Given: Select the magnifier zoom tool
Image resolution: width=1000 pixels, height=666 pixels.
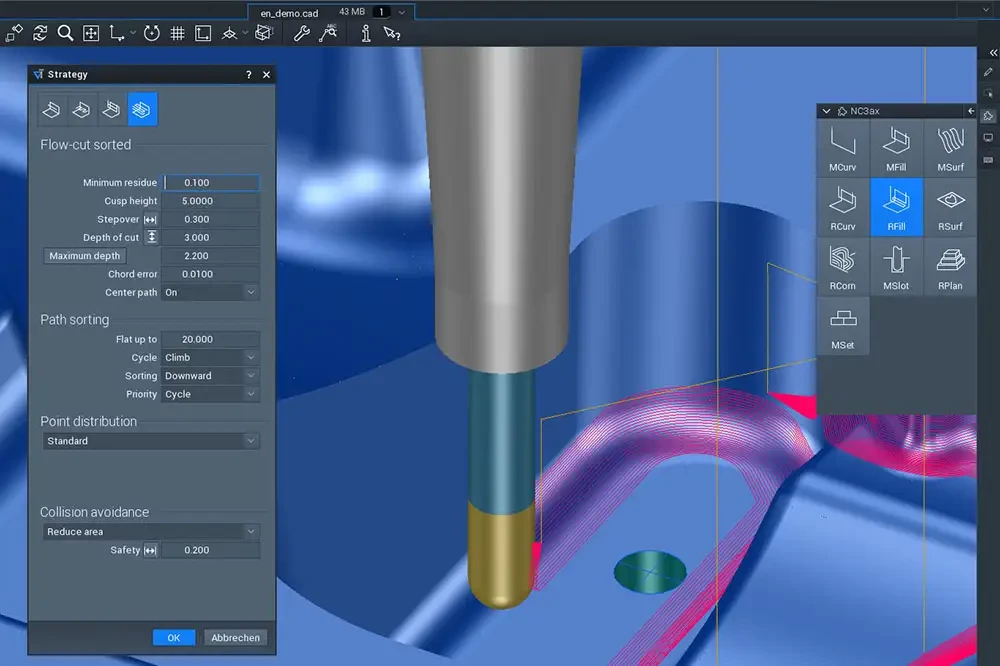Looking at the screenshot, I should (x=65, y=33).
